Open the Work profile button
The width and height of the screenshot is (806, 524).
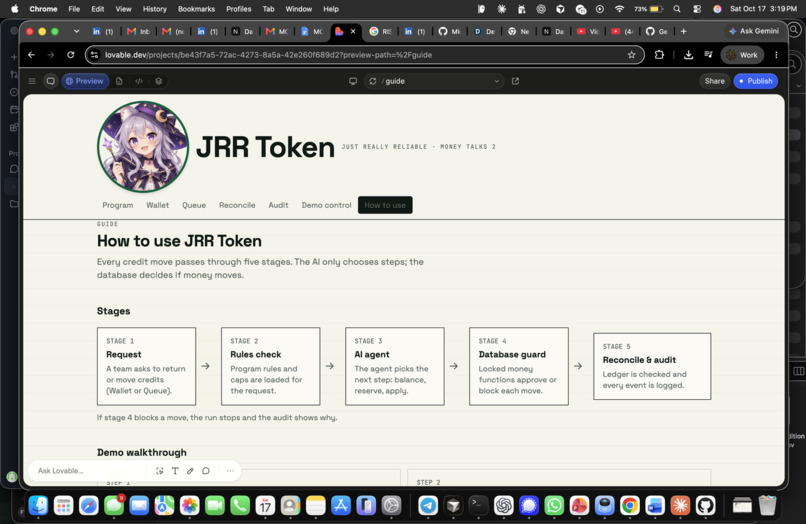click(x=742, y=55)
